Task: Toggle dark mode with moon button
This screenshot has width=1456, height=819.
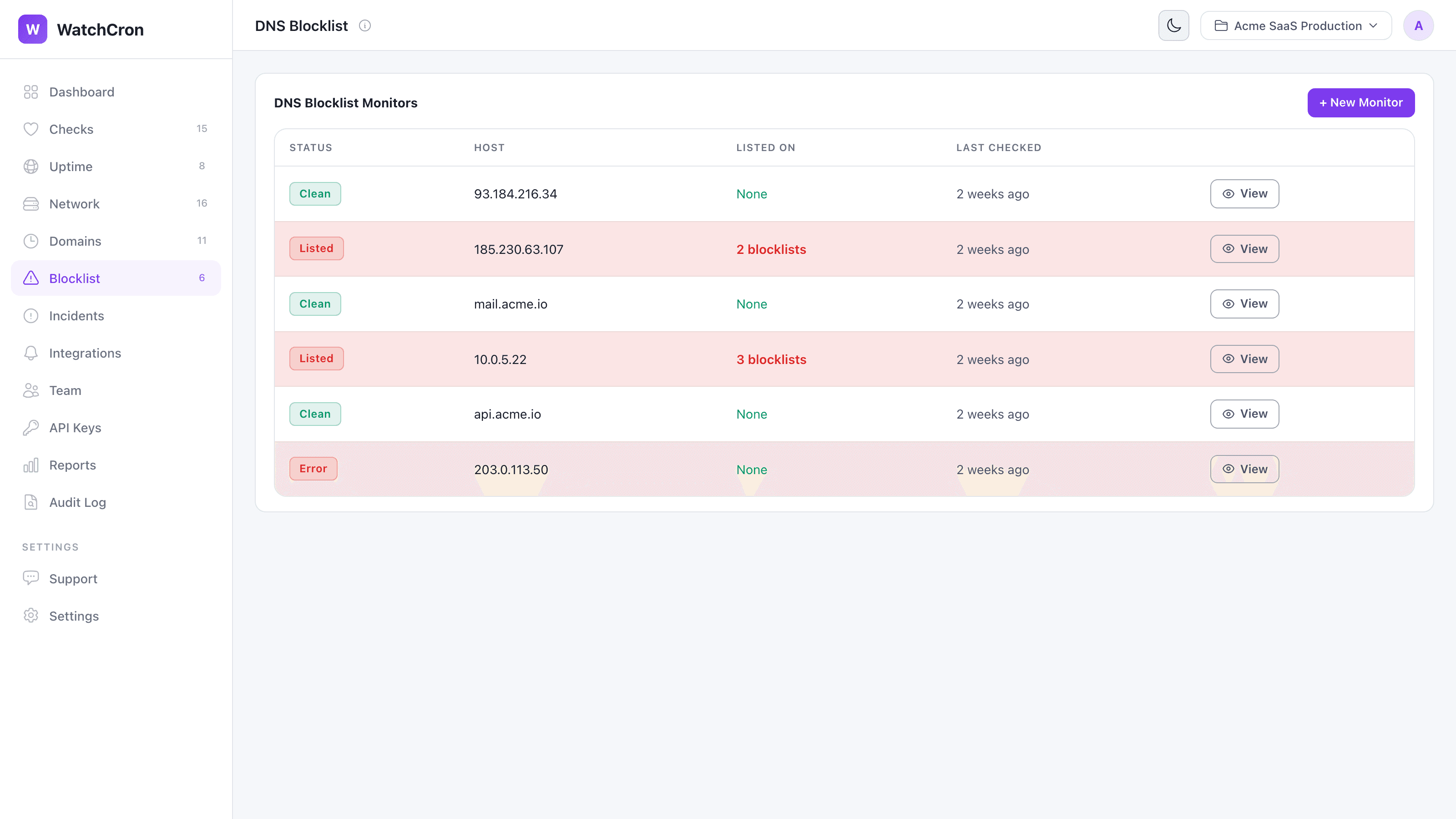Action: [x=1173, y=25]
